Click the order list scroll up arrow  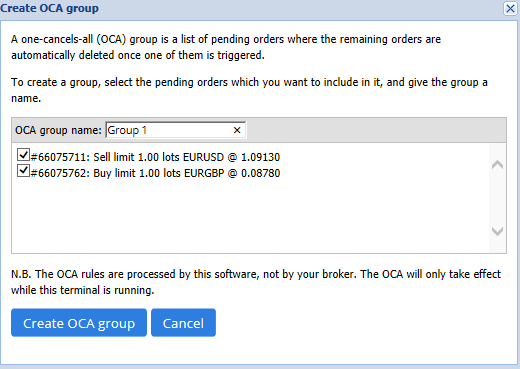497,164
